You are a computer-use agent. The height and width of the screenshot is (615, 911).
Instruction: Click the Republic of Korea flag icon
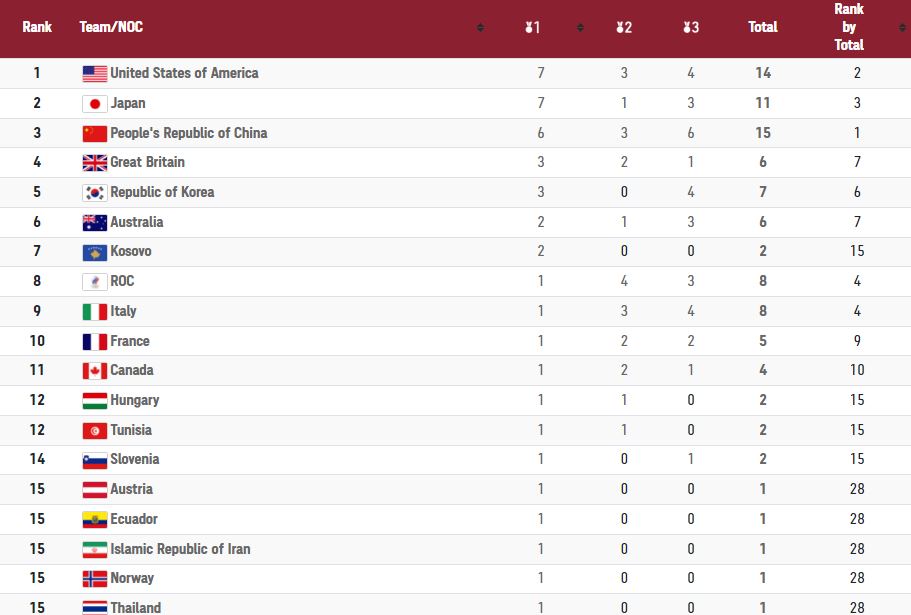click(94, 192)
